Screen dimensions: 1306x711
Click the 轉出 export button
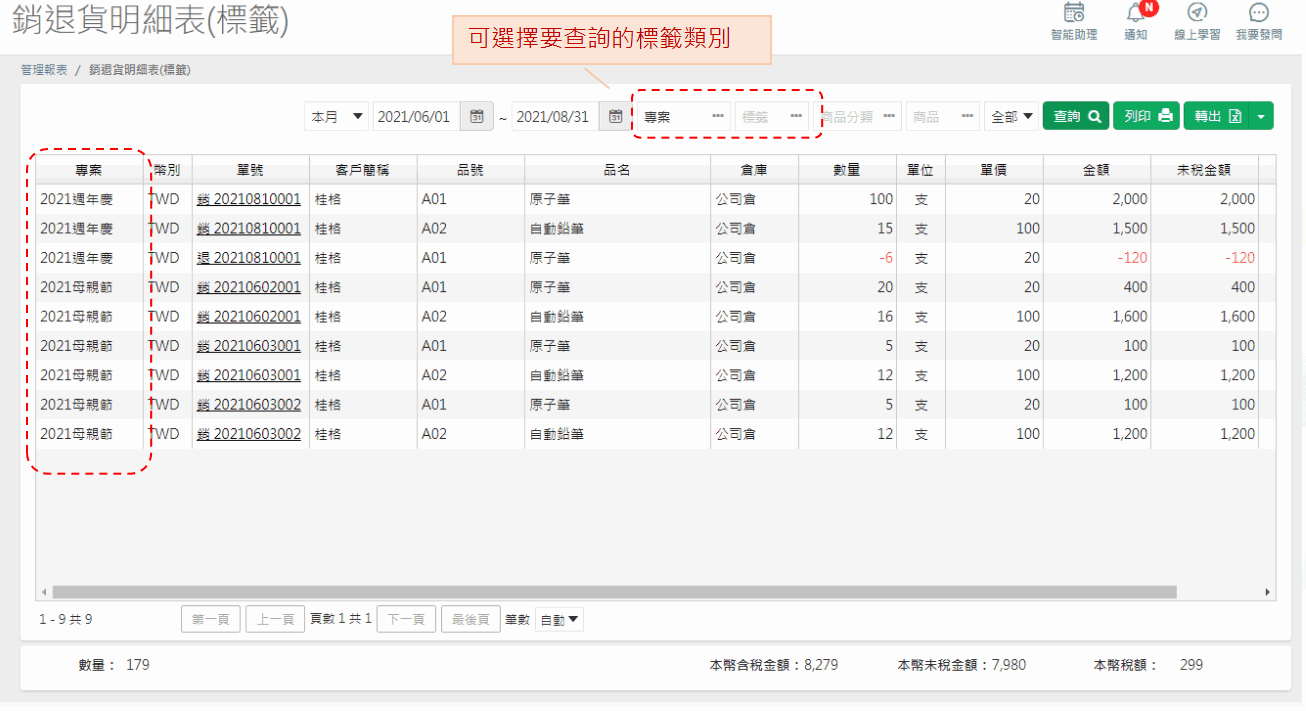(1217, 116)
